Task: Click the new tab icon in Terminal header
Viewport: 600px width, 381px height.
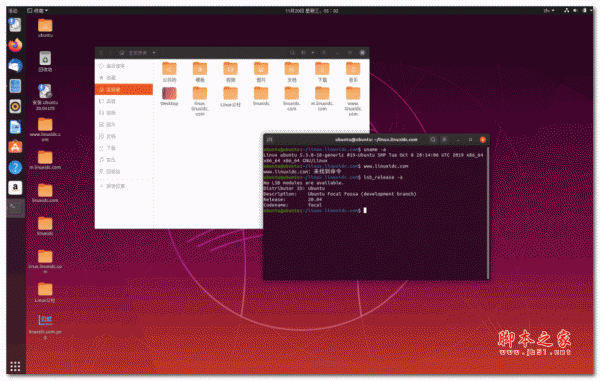Action: tap(269, 140)
